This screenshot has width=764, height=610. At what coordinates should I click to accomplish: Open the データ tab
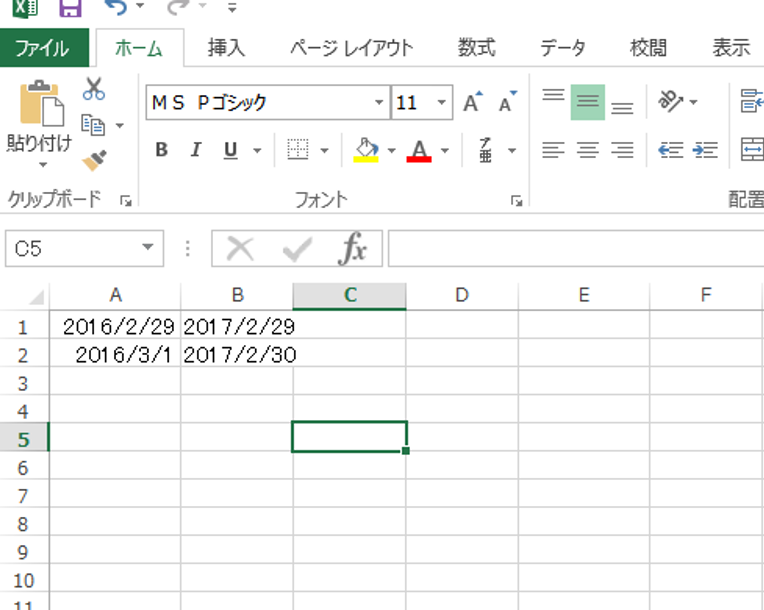[562, 48]
